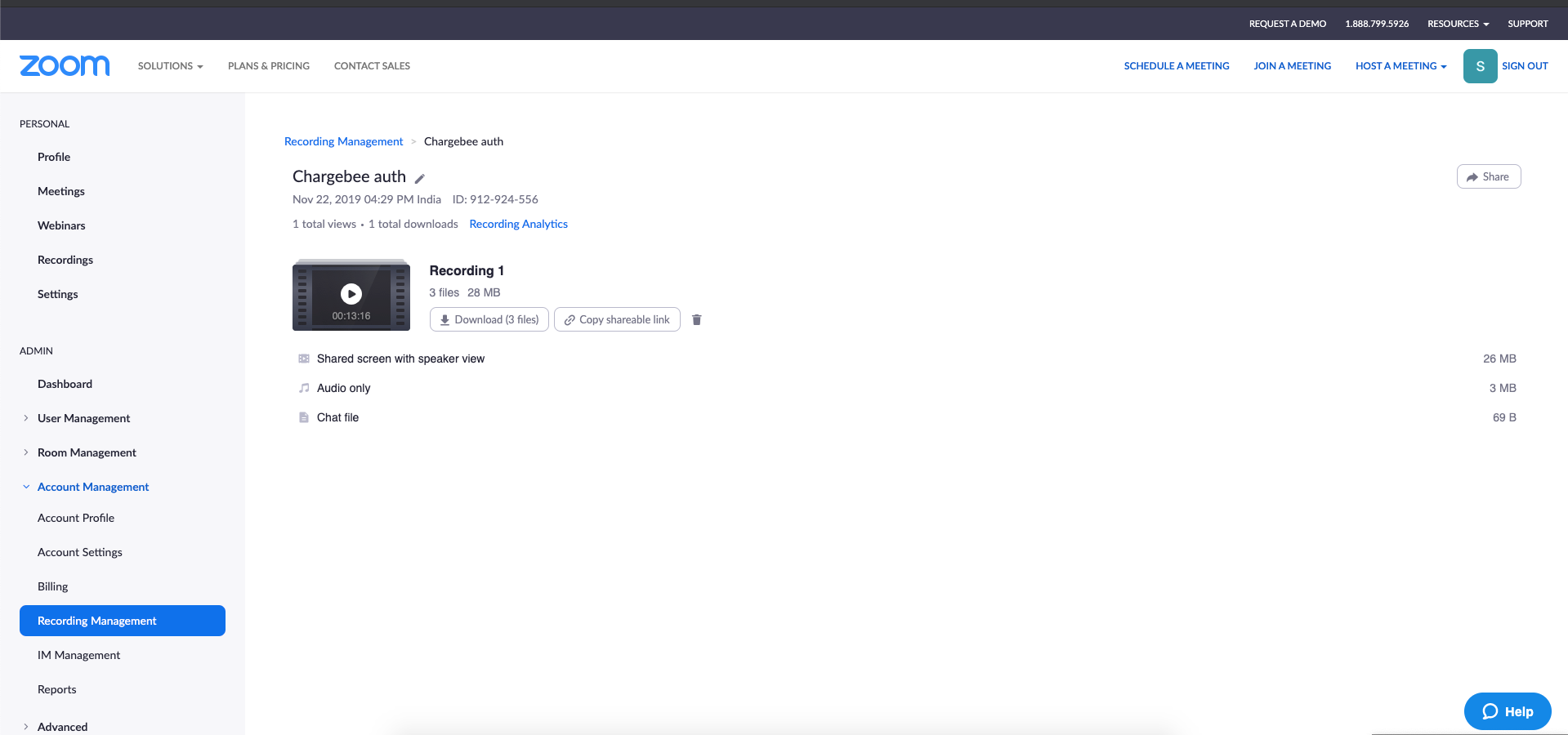Open the Recording 1 video thumbnail

coord(351,295)
